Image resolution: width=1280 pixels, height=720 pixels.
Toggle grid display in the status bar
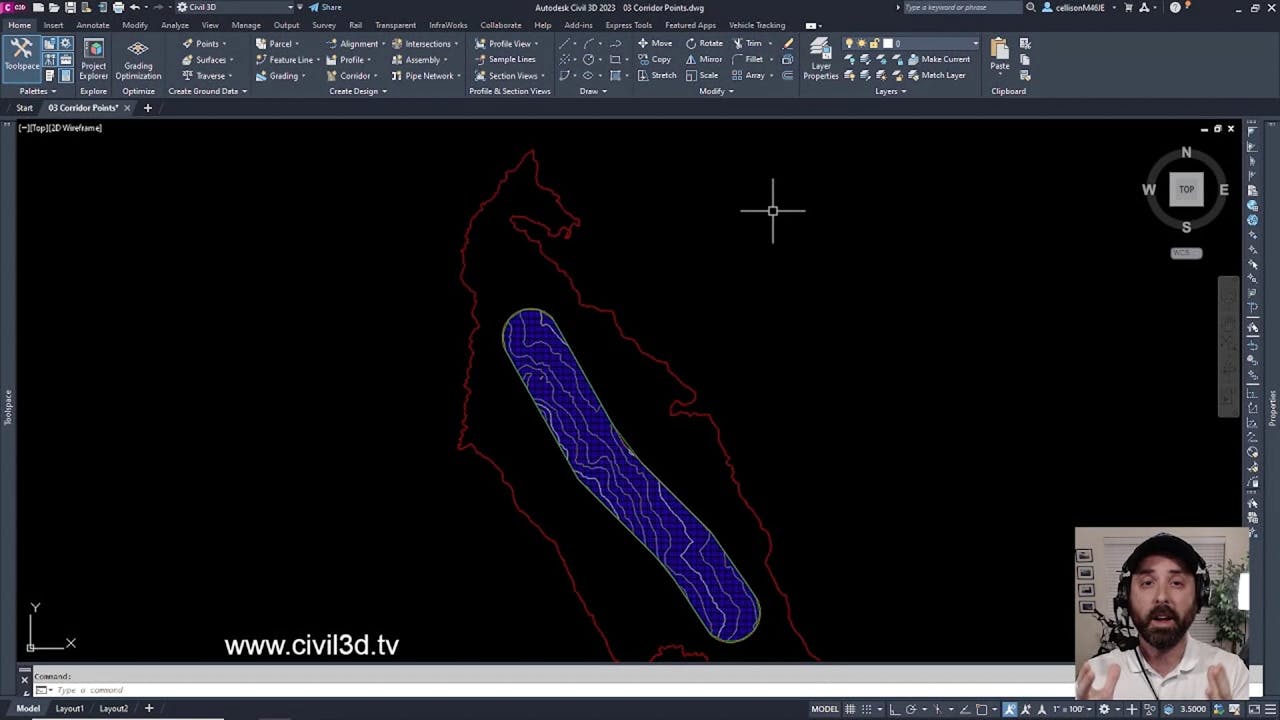(x=850, y=709)
